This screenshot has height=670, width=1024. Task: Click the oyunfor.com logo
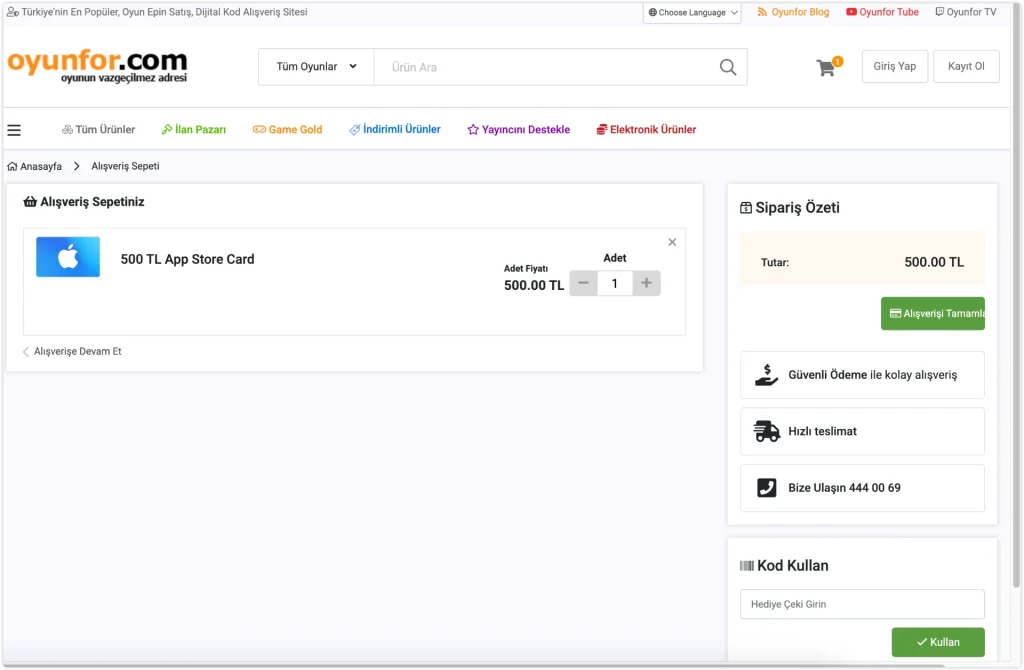coord(97,66)
